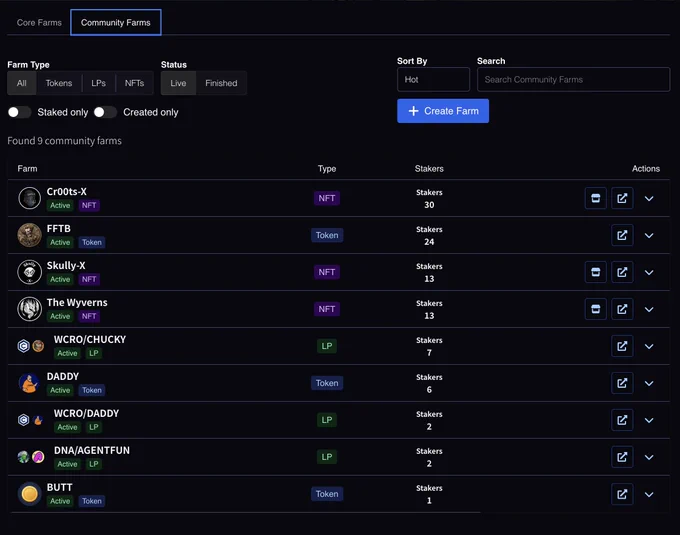The image size is (680, 535).
Task: Switch to the Core Farms tab
Action: 39,23
